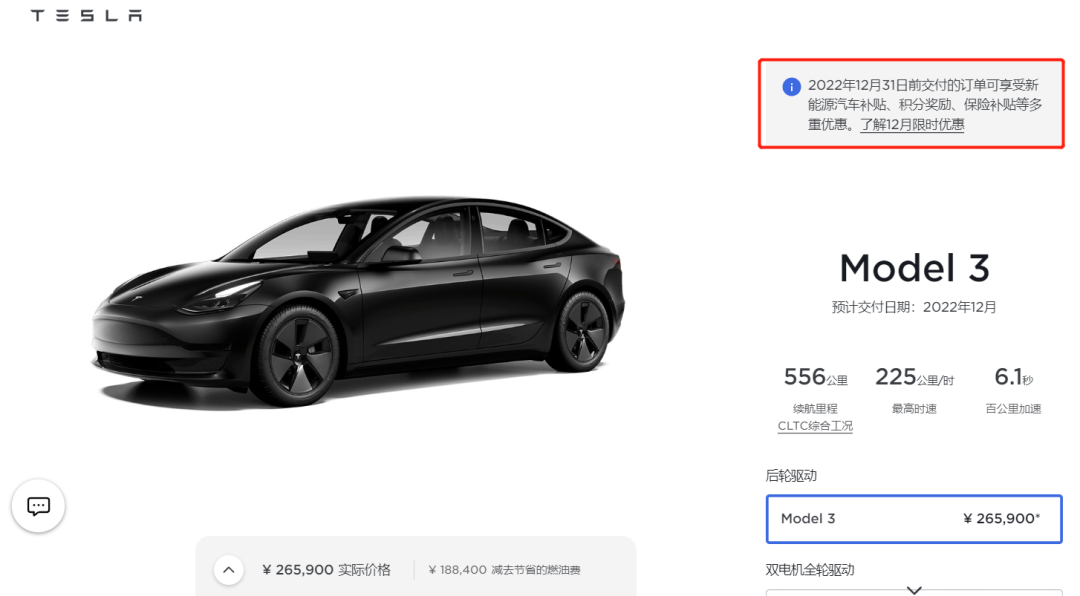Click the 预计交付日期 delivery date text

point(914,308)
